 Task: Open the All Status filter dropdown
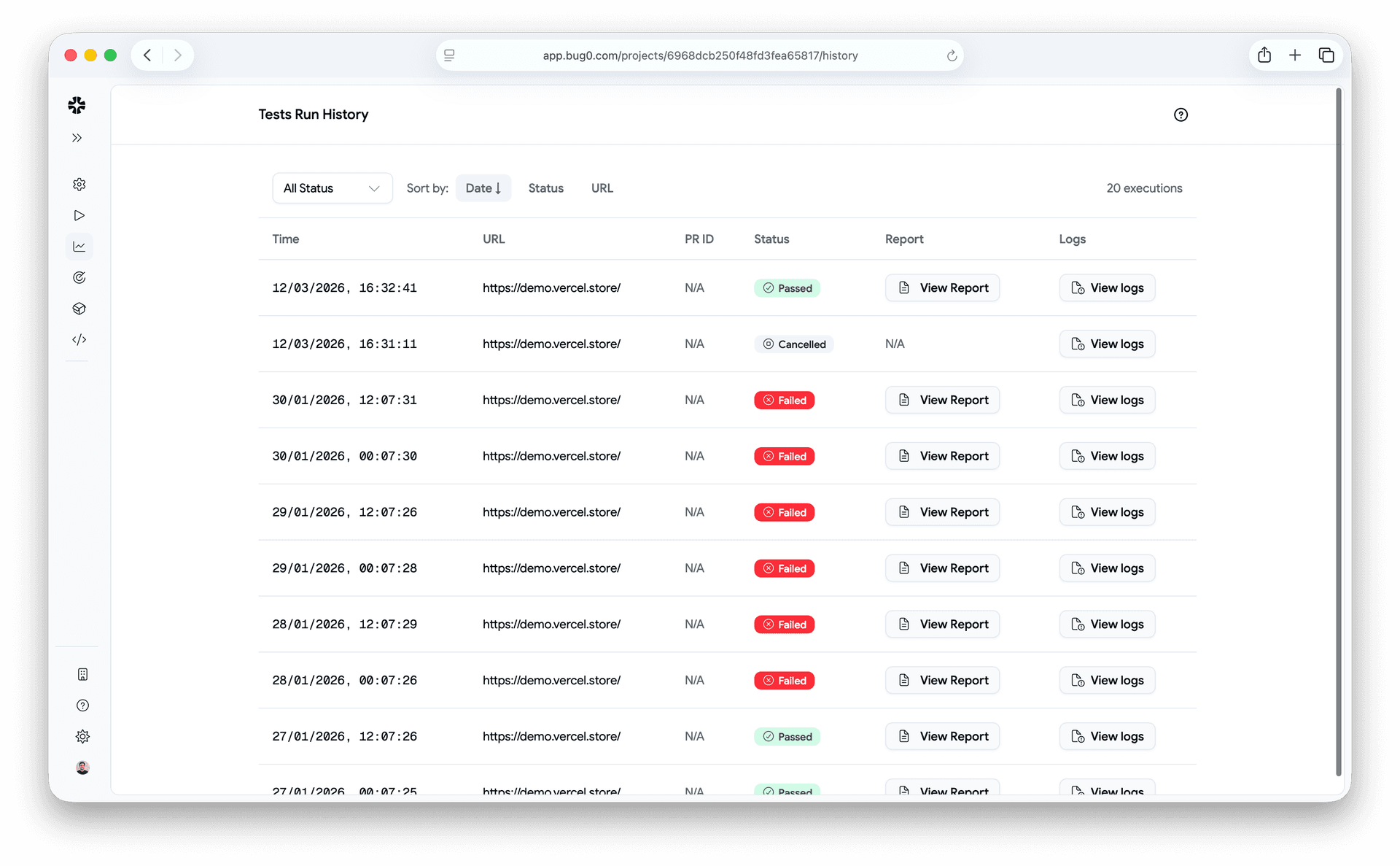(332, 187)
